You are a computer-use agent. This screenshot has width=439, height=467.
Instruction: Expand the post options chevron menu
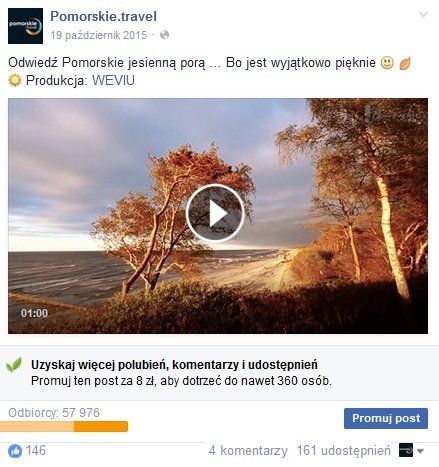[x=423, y=14]
